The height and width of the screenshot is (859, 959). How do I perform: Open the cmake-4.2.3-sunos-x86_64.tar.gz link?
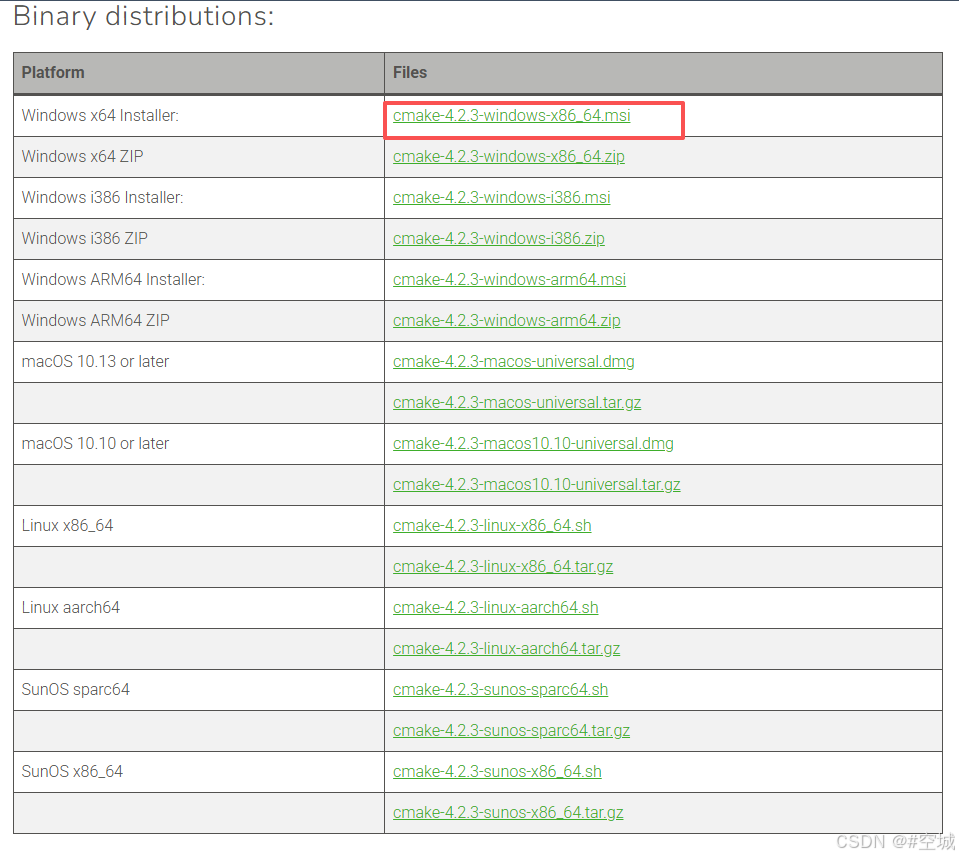pyautogui.click(x=508, y=813)
